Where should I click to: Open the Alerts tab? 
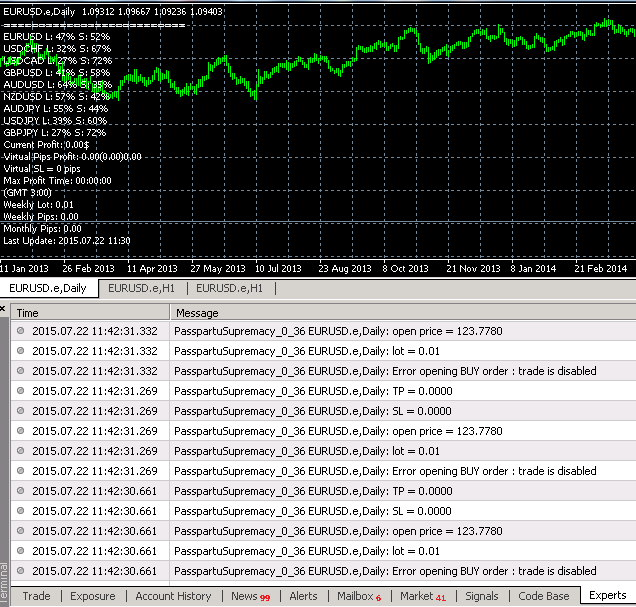pos(303,596)
